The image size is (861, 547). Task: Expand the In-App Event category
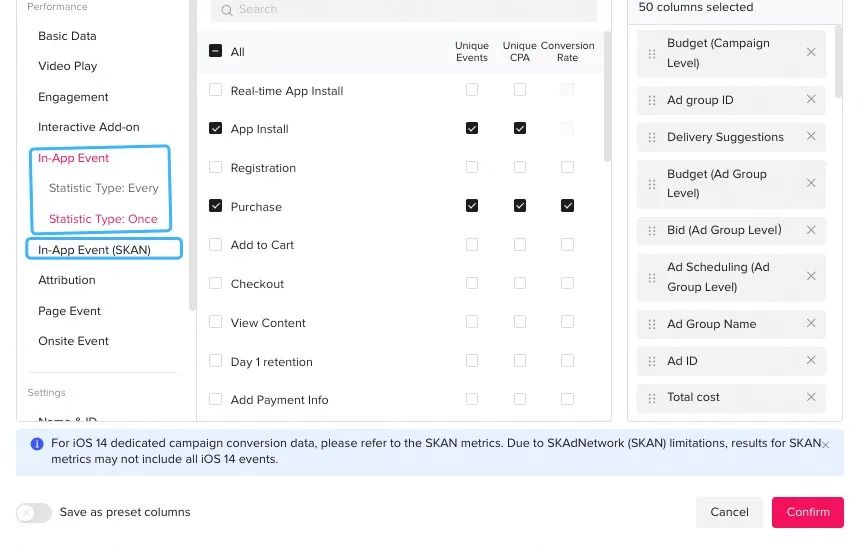pyautogui.click(x=73, y=158)
